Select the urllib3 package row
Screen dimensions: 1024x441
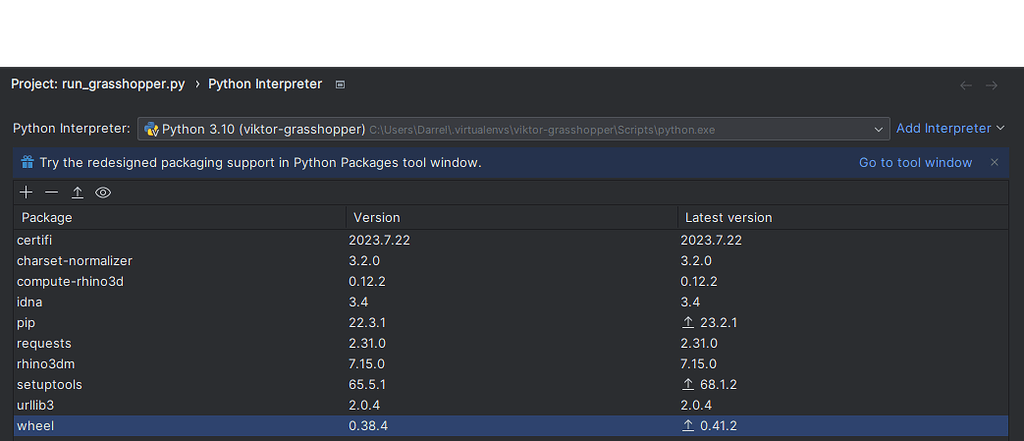(511, 405)
